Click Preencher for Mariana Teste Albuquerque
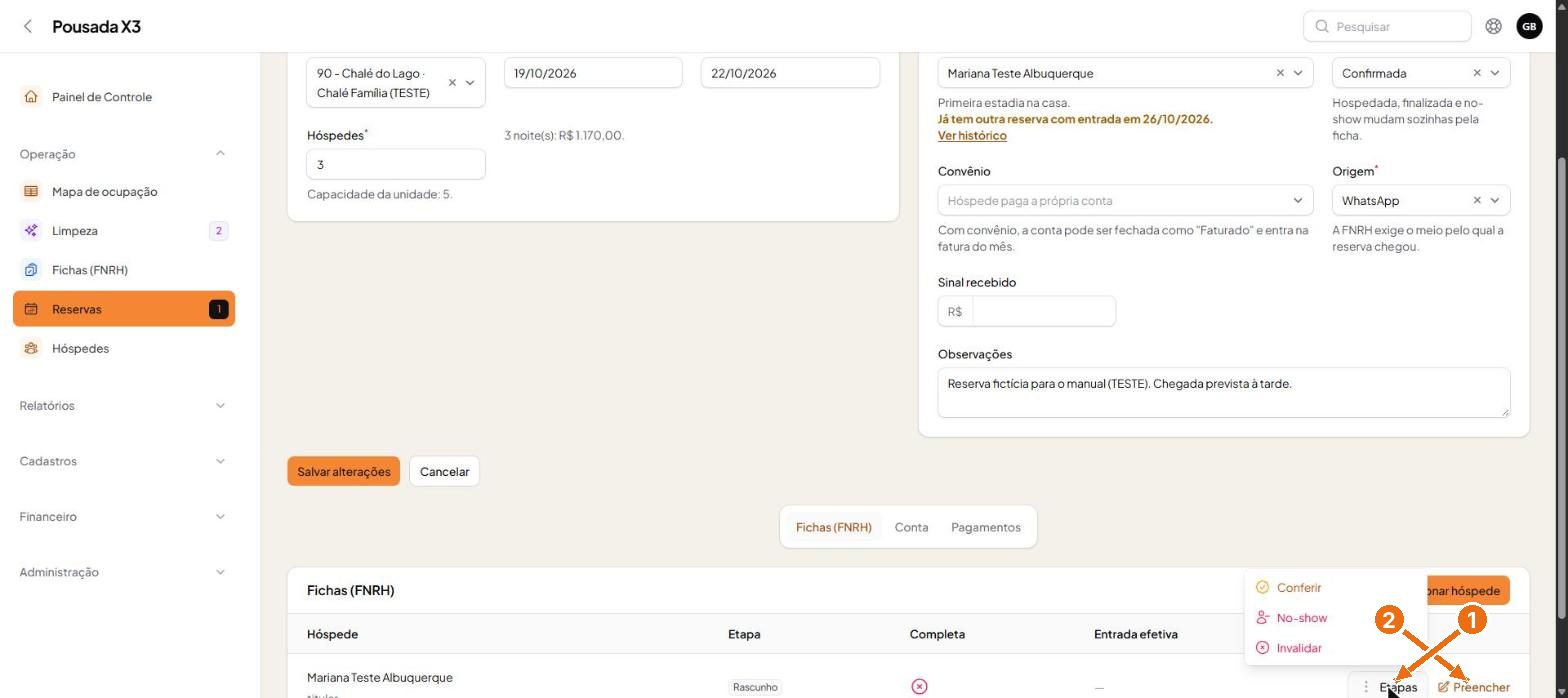Screen dimensions: 1568x698 [x=1473, y=687]
